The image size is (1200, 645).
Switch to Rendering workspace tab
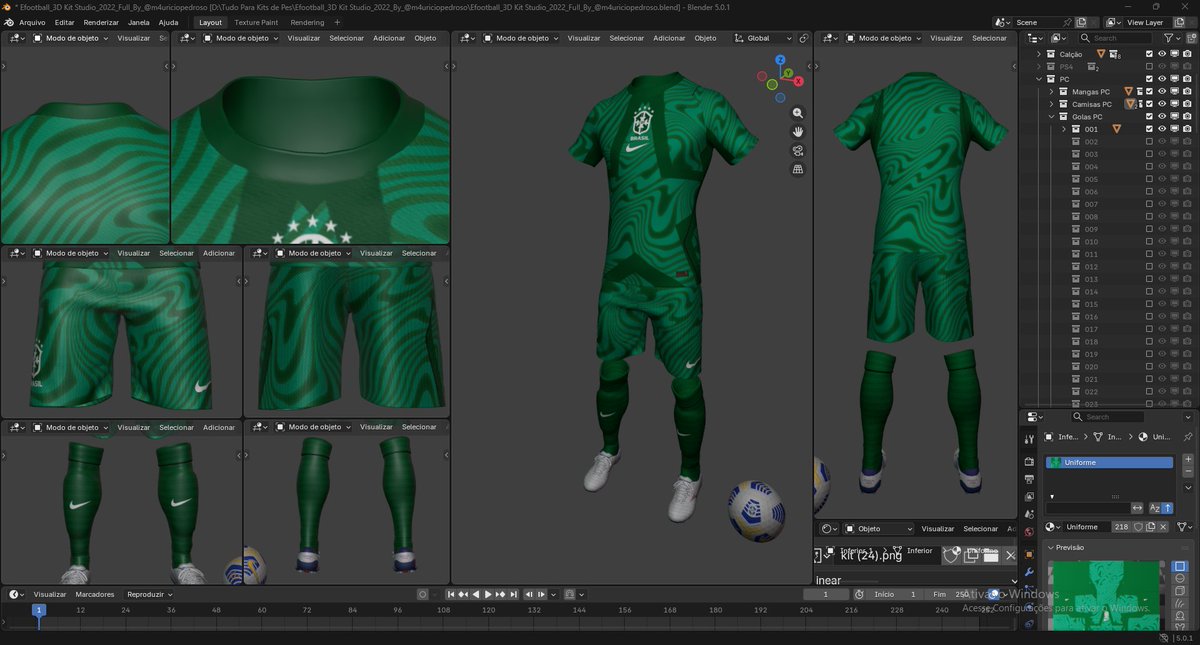(307, 22)
